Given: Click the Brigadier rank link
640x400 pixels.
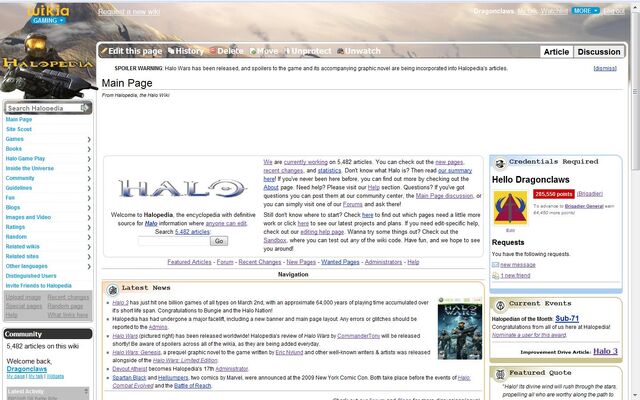Looking at the screenshot, I should (589, 194).
